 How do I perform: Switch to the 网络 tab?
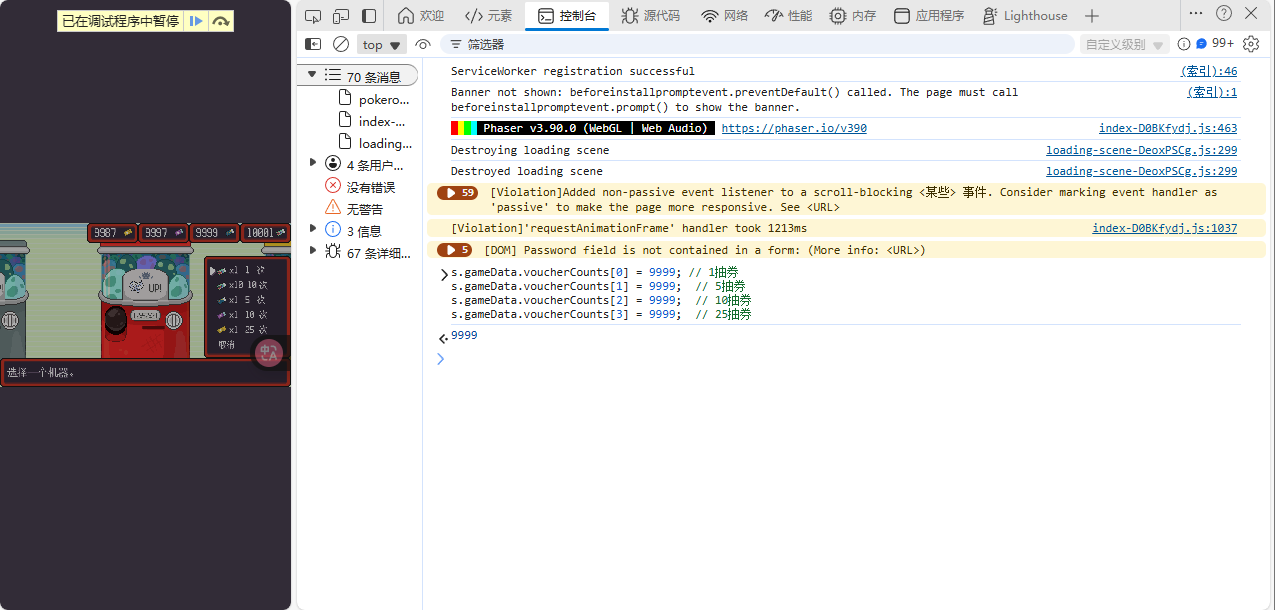724,16
